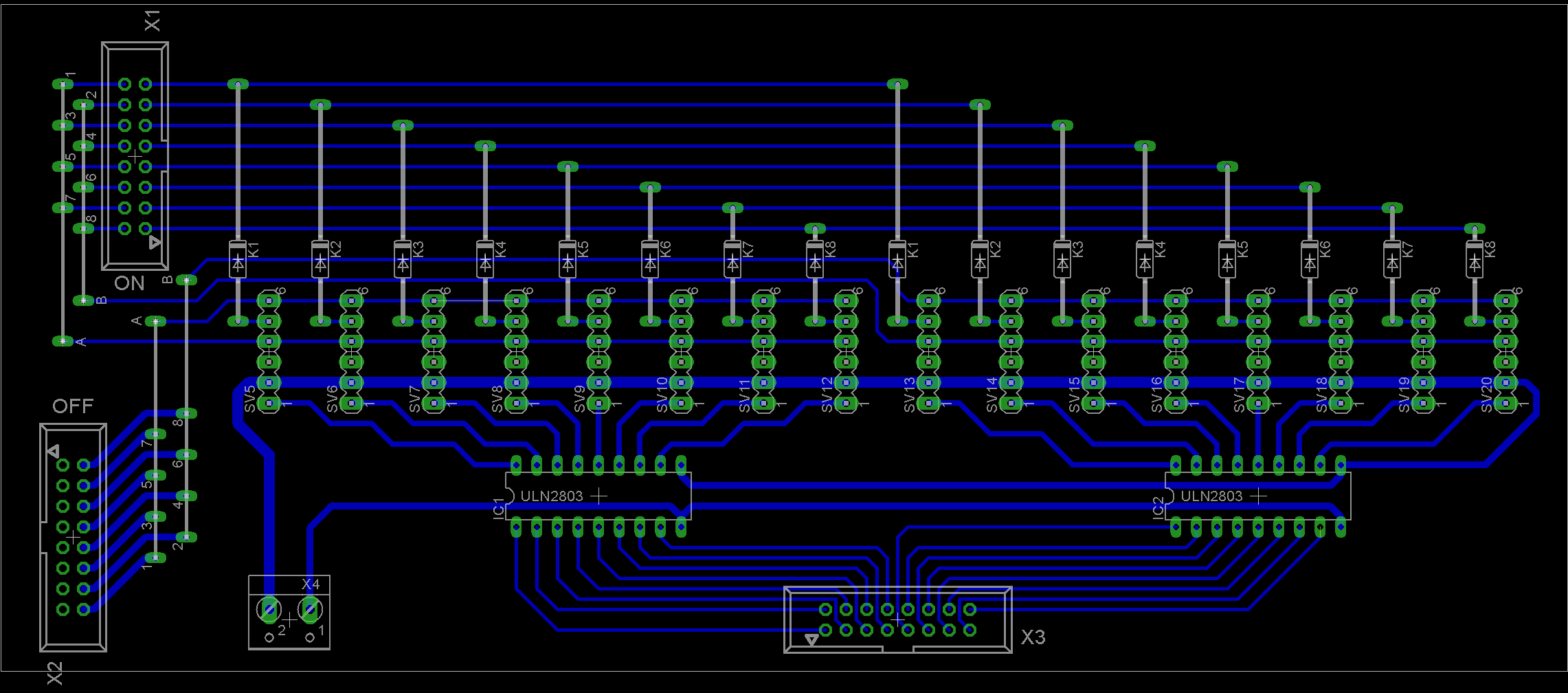Select the X1 connector name label

[153, 21]
